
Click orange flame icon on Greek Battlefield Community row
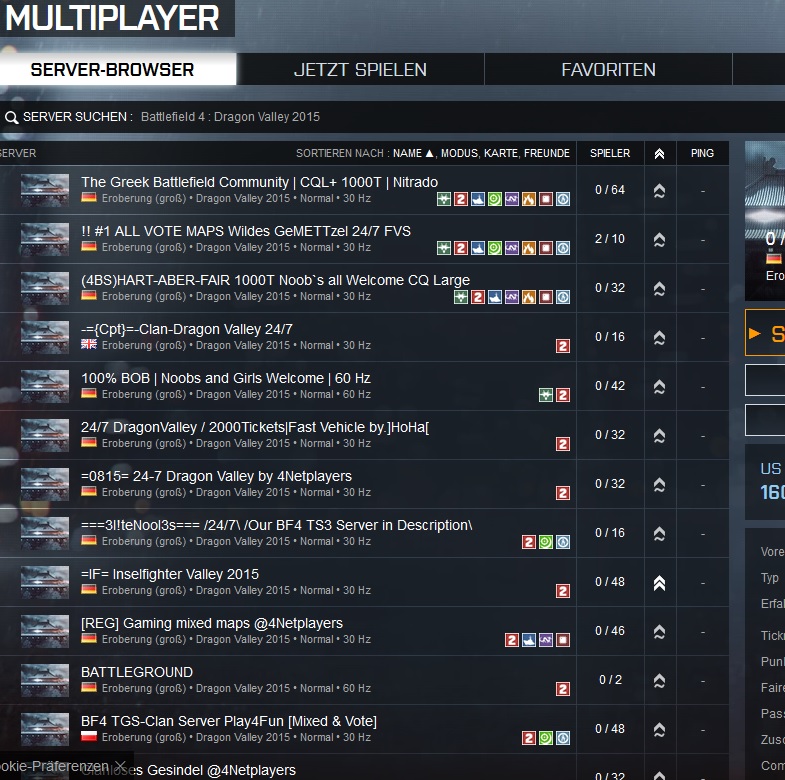529,199
